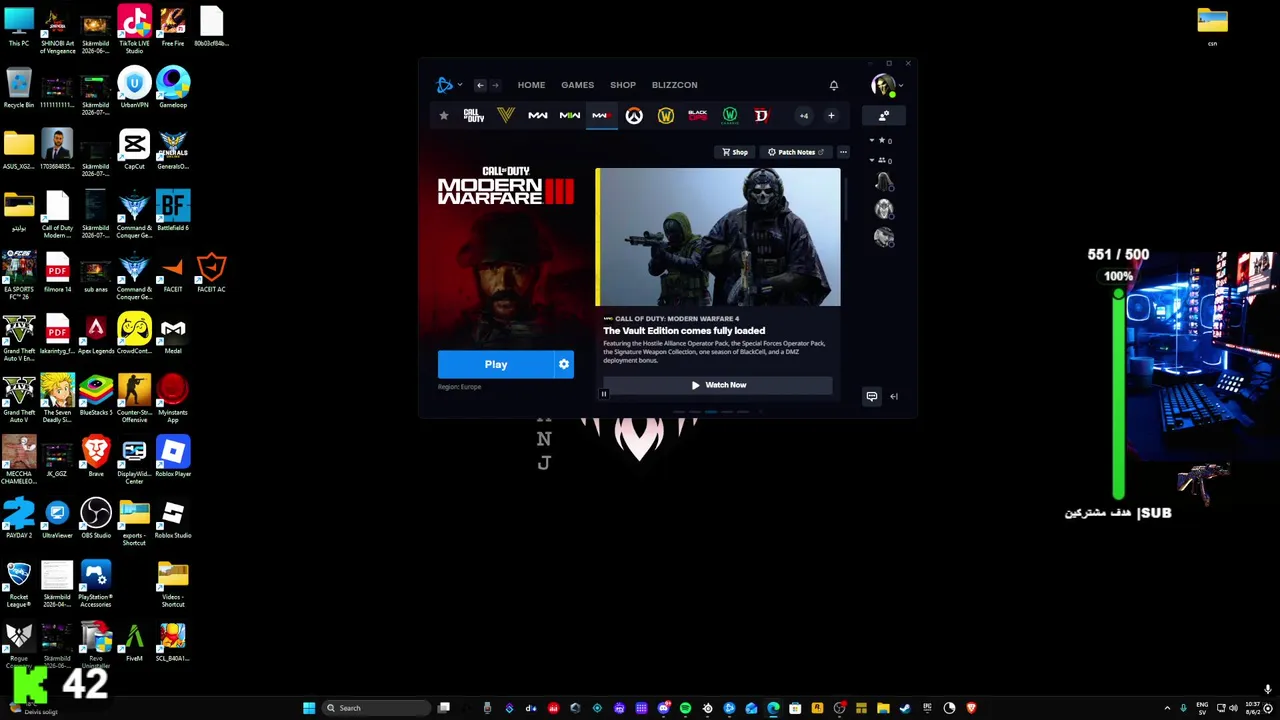
Task: Pause the news carousel
Action: (604, 394)
